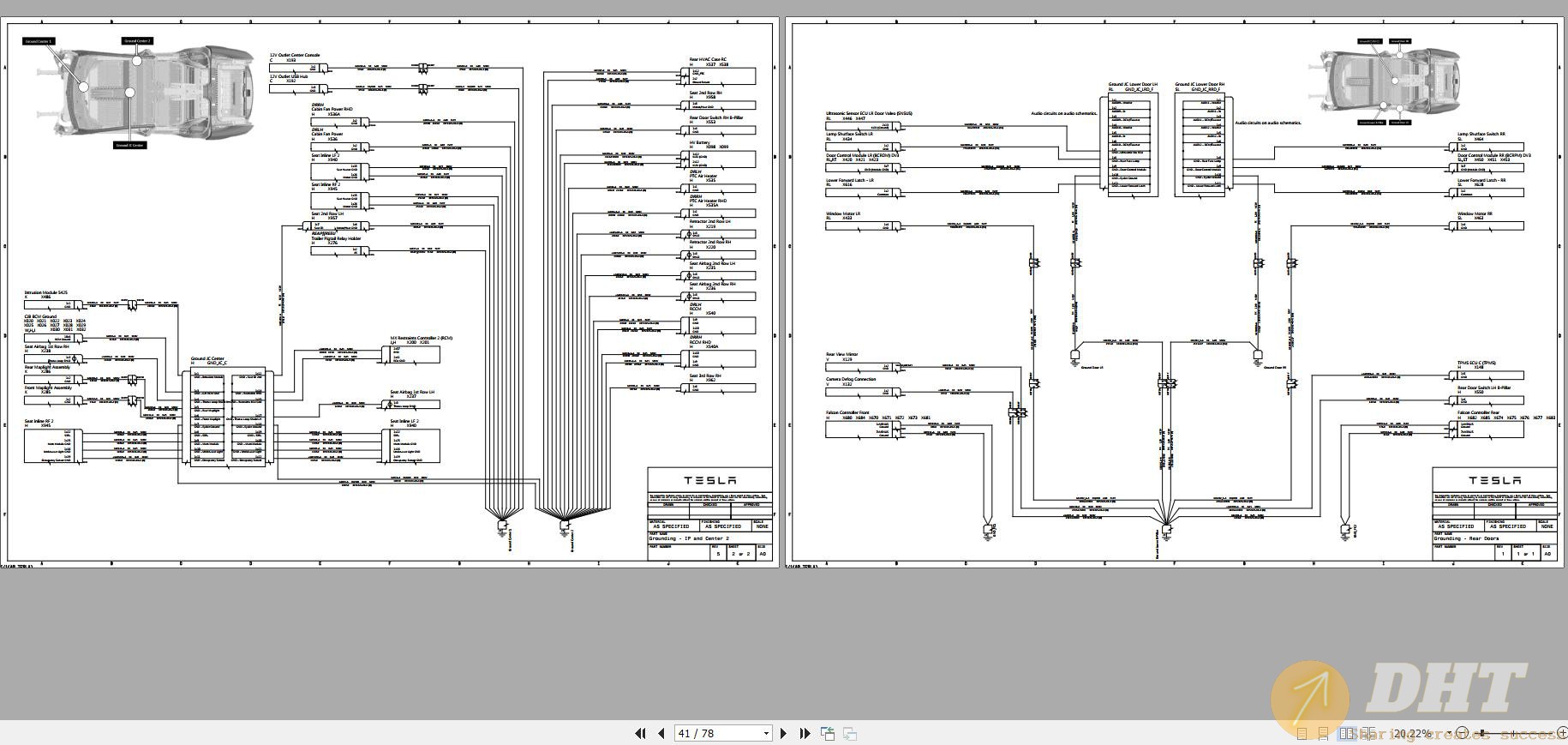Click the Door Control Module LR label

click(x=863, y=155)
